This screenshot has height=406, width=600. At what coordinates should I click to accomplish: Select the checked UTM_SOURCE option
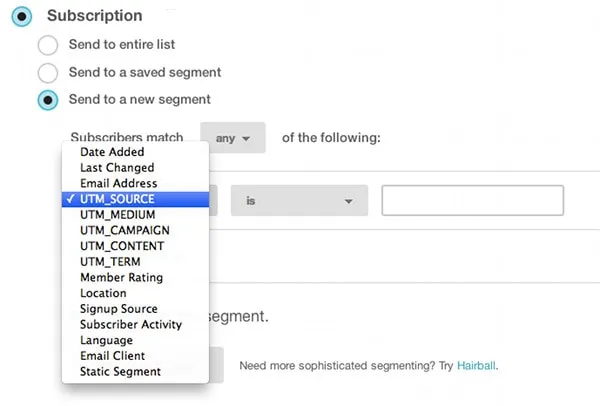pyautogui.click(x=117, y=199)
